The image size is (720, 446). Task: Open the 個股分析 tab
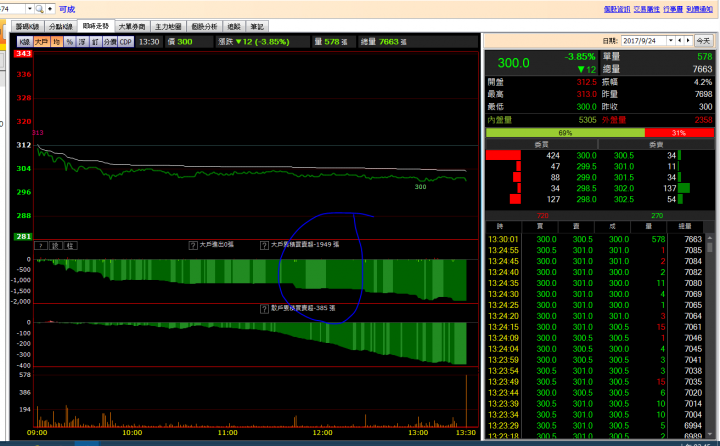click(204, 27)
